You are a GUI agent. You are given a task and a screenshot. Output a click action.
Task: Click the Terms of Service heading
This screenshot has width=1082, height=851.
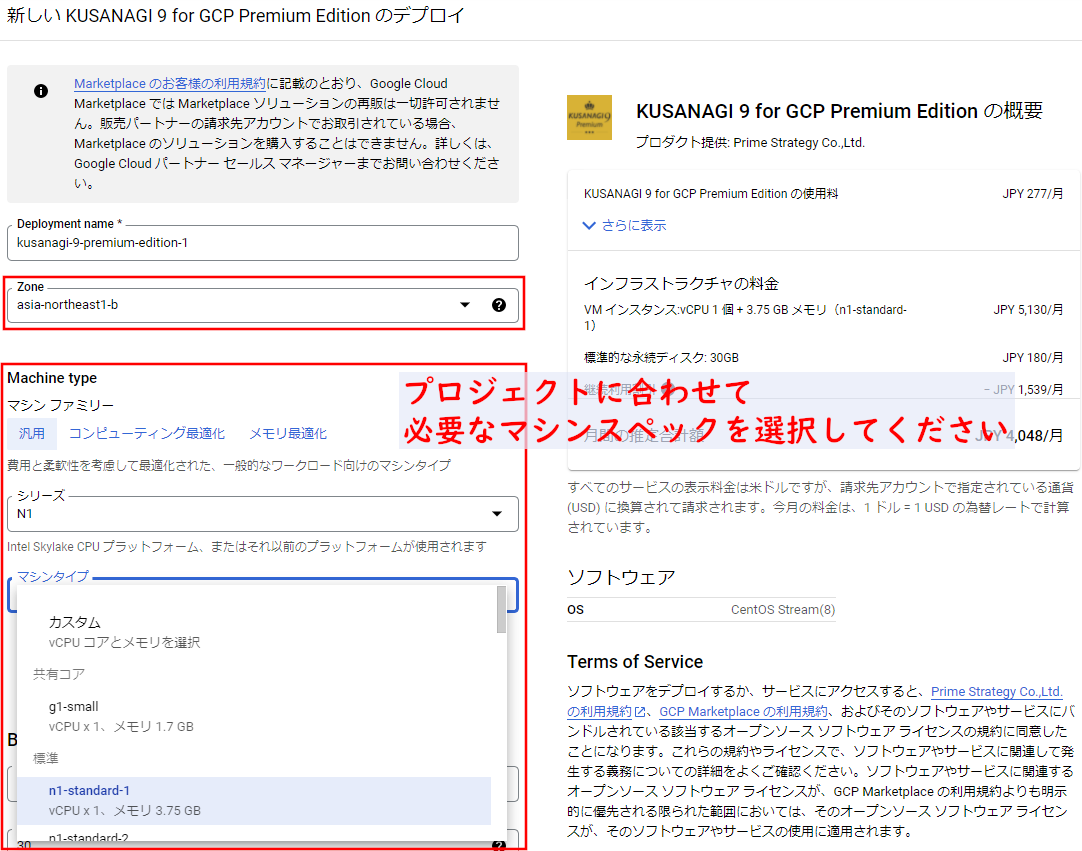click(635, 662)
